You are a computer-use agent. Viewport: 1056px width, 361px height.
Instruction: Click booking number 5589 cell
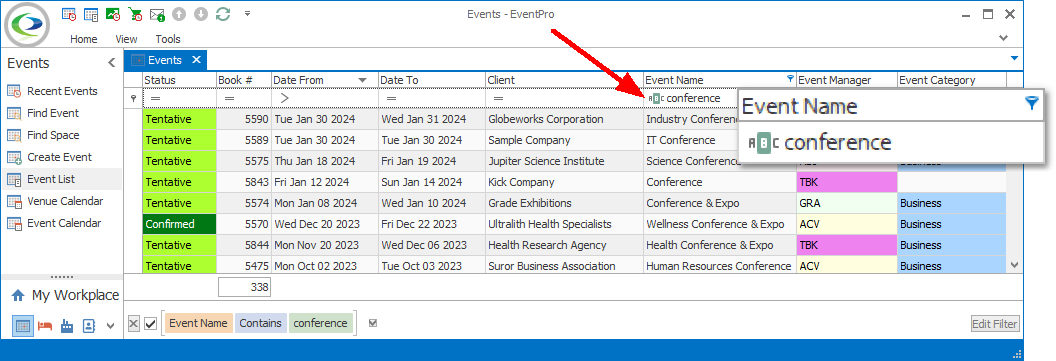244,141
